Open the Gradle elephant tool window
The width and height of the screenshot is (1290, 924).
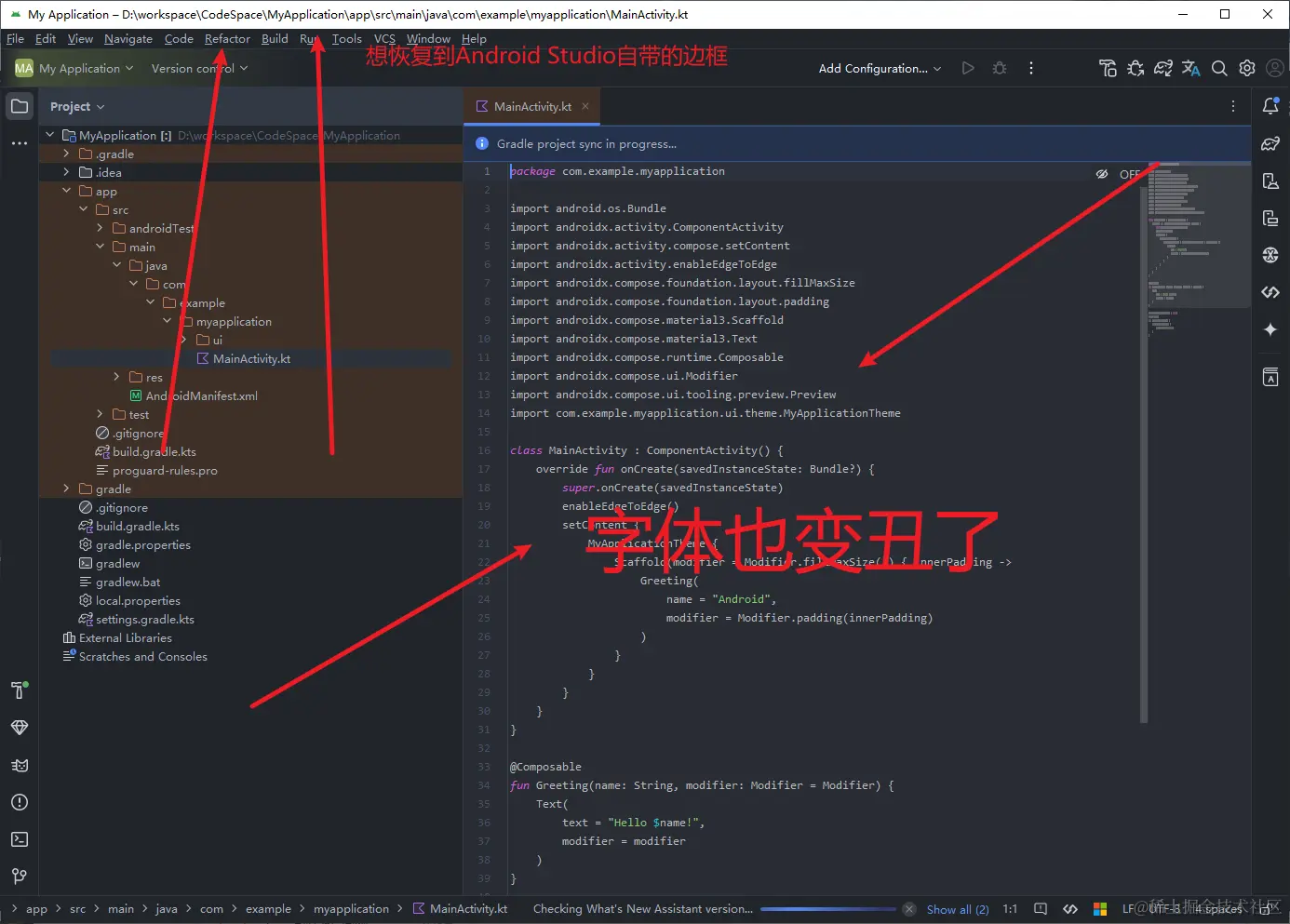coord(1270,143)
